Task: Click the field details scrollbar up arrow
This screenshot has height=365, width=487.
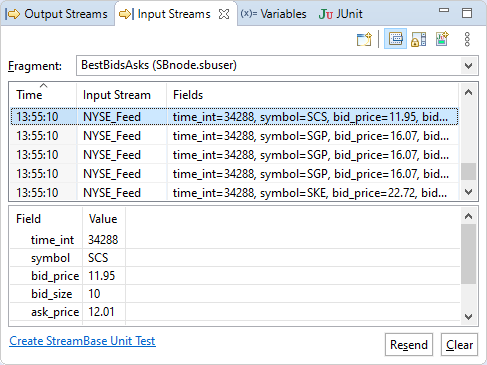Action: click(x=468, y=216)
